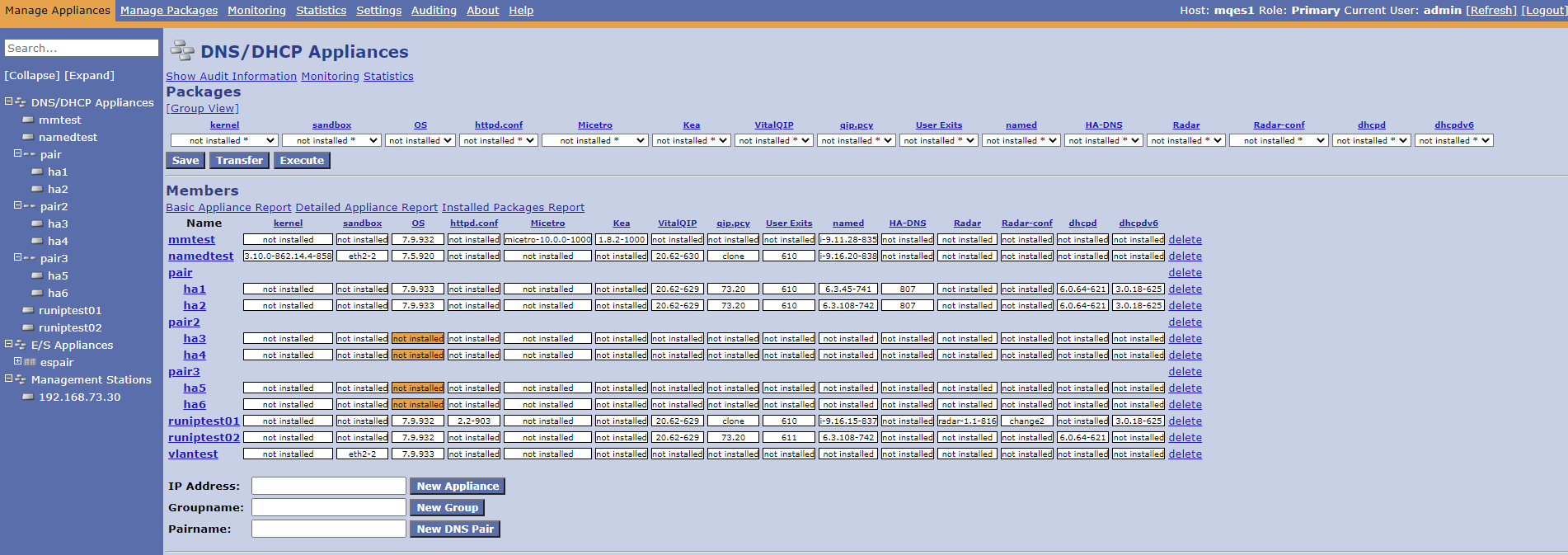1568x555 pixels.
Task: Click the pair2 icon in the tree
Action: (x=30, y=206)
